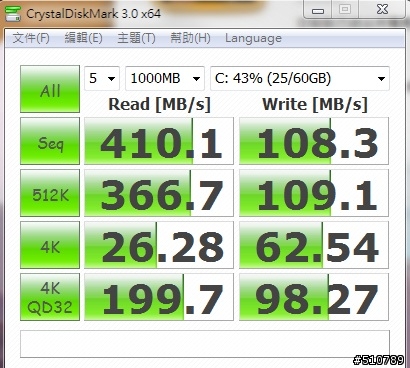This screenshot has height=368, width=410.
Task: Select the Seq write result 108.3
Action: [x=314, y=141]
